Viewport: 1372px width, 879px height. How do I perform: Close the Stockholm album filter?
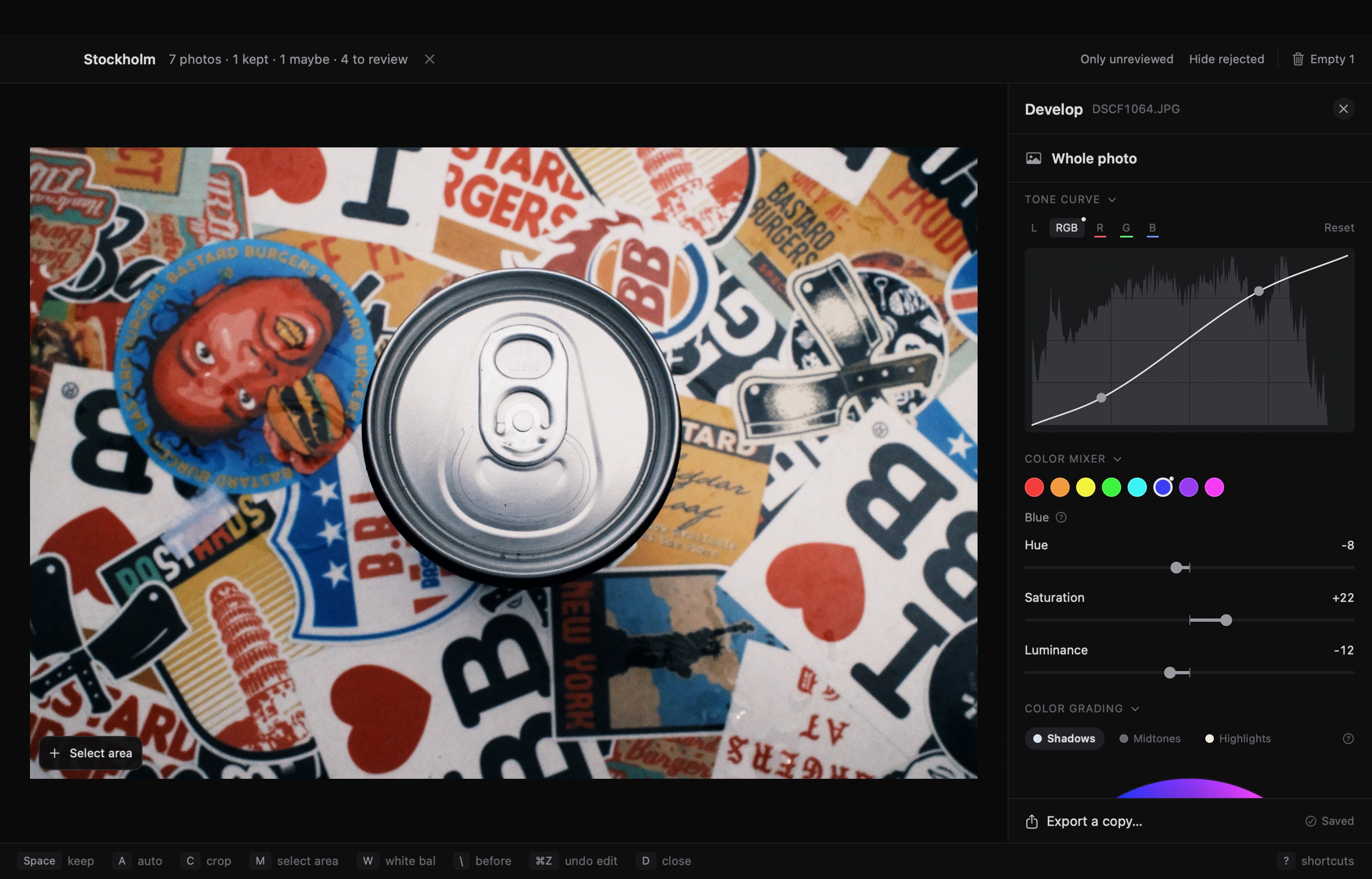point(430,59)
